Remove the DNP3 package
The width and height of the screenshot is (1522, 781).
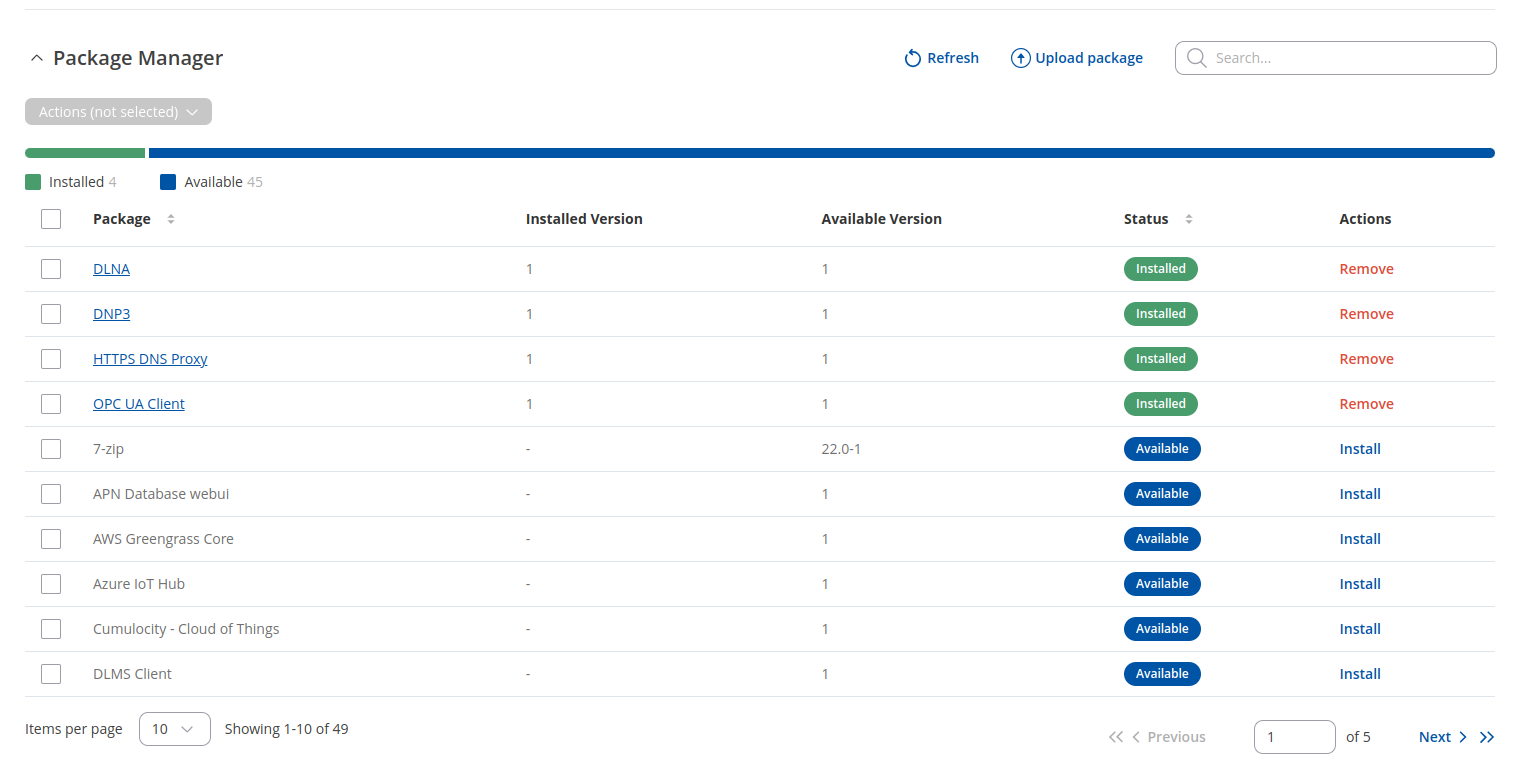(1366, 314)
